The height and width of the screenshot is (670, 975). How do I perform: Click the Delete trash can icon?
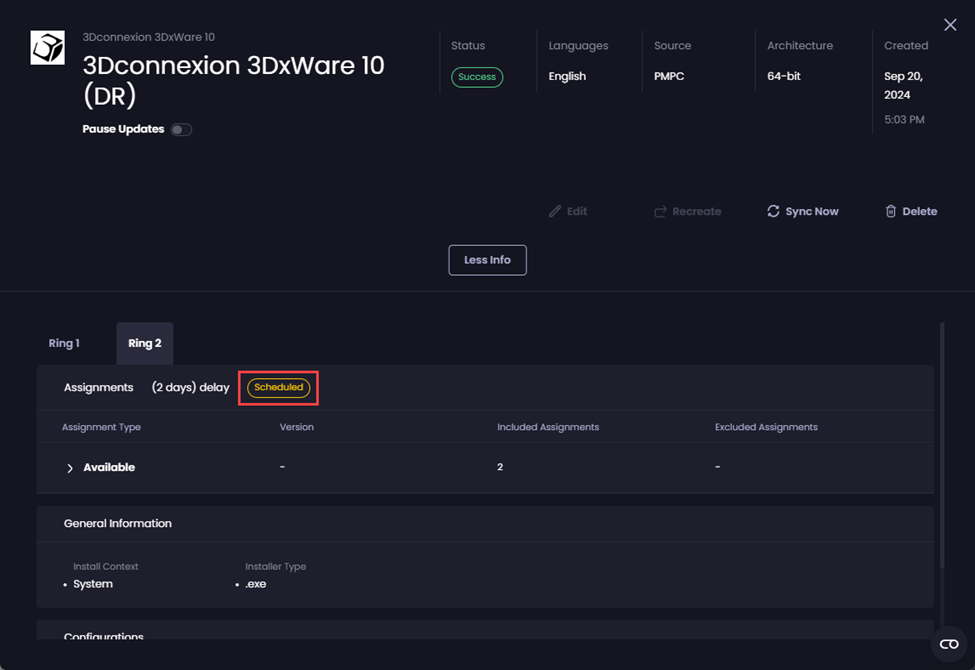[x=890, y=212]
